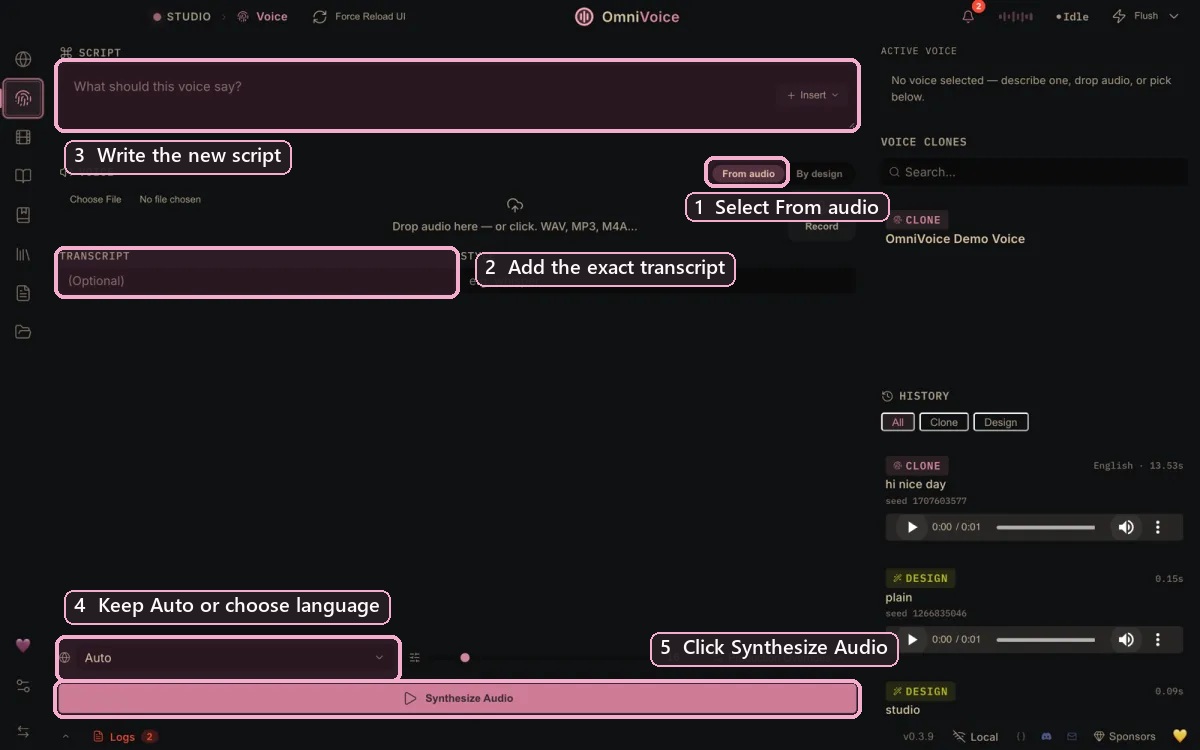Open the bookmark-book icon in the sidebar
The height and width of the screenshot is (750, 1200).
[23, 215]
